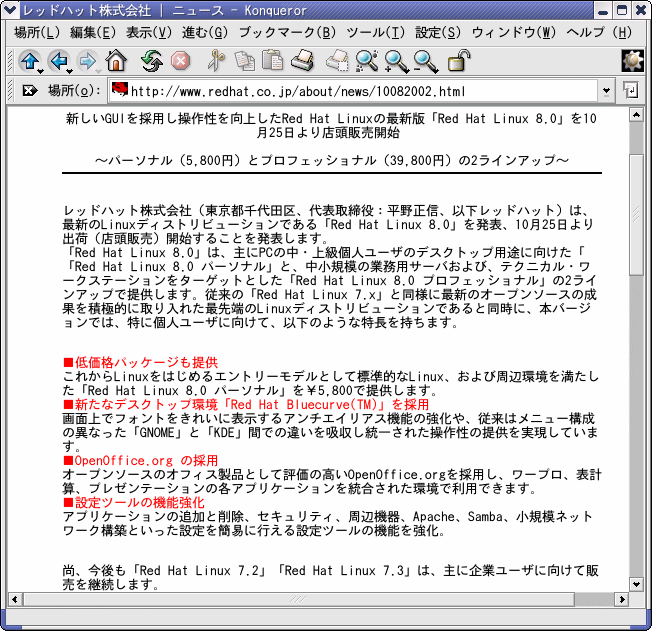
Task: Click the red heading 低価格パッケージも提供
Action: pos(141,362)
